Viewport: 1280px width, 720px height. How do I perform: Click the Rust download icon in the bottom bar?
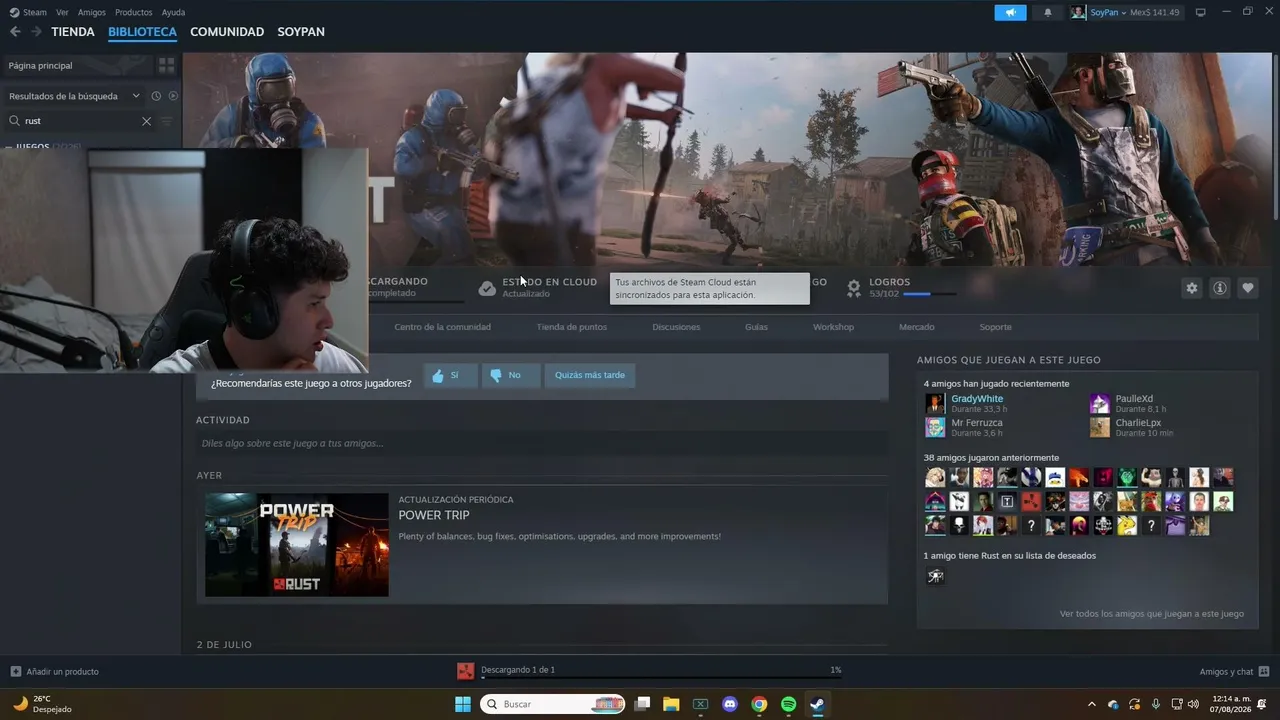[465, 671]
